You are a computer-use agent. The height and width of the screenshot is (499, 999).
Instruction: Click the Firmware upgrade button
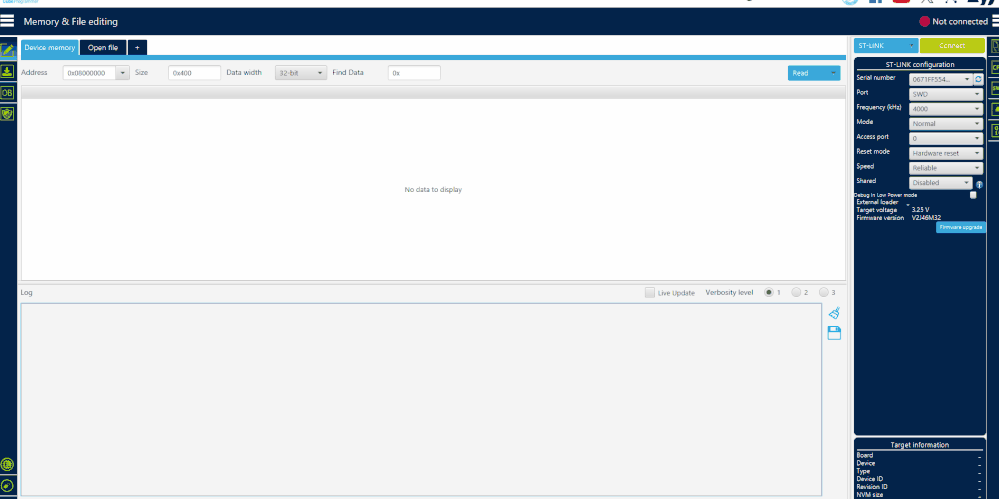[961, 228]
